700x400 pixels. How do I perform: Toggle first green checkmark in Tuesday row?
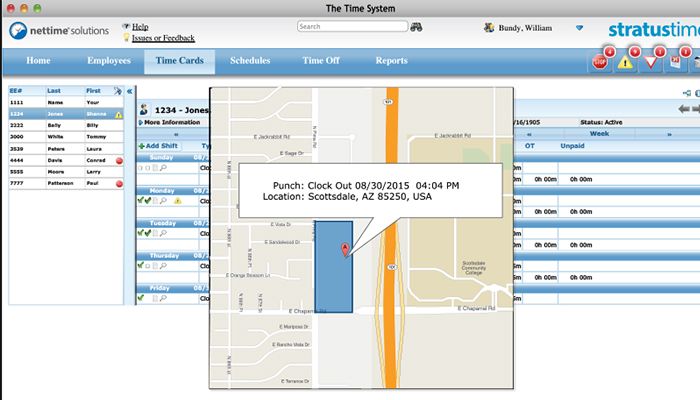pyautogui.click(x=141, y=233)
